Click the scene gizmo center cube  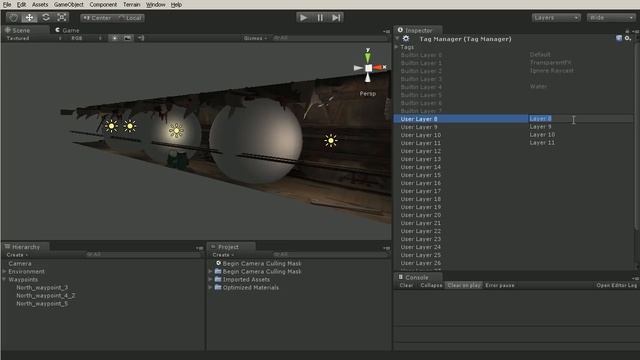368,68
